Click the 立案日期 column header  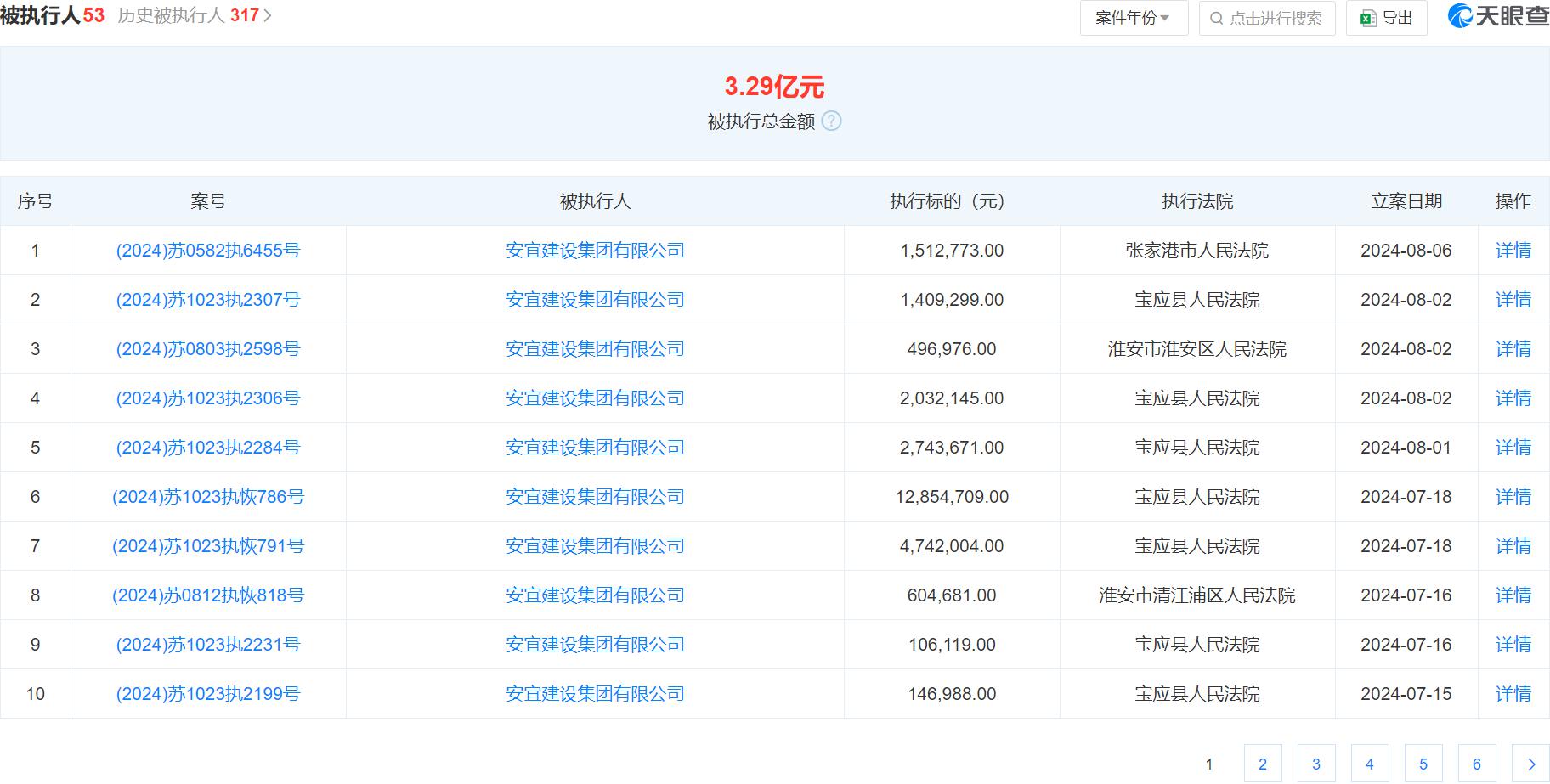(x=1406, y=201)
